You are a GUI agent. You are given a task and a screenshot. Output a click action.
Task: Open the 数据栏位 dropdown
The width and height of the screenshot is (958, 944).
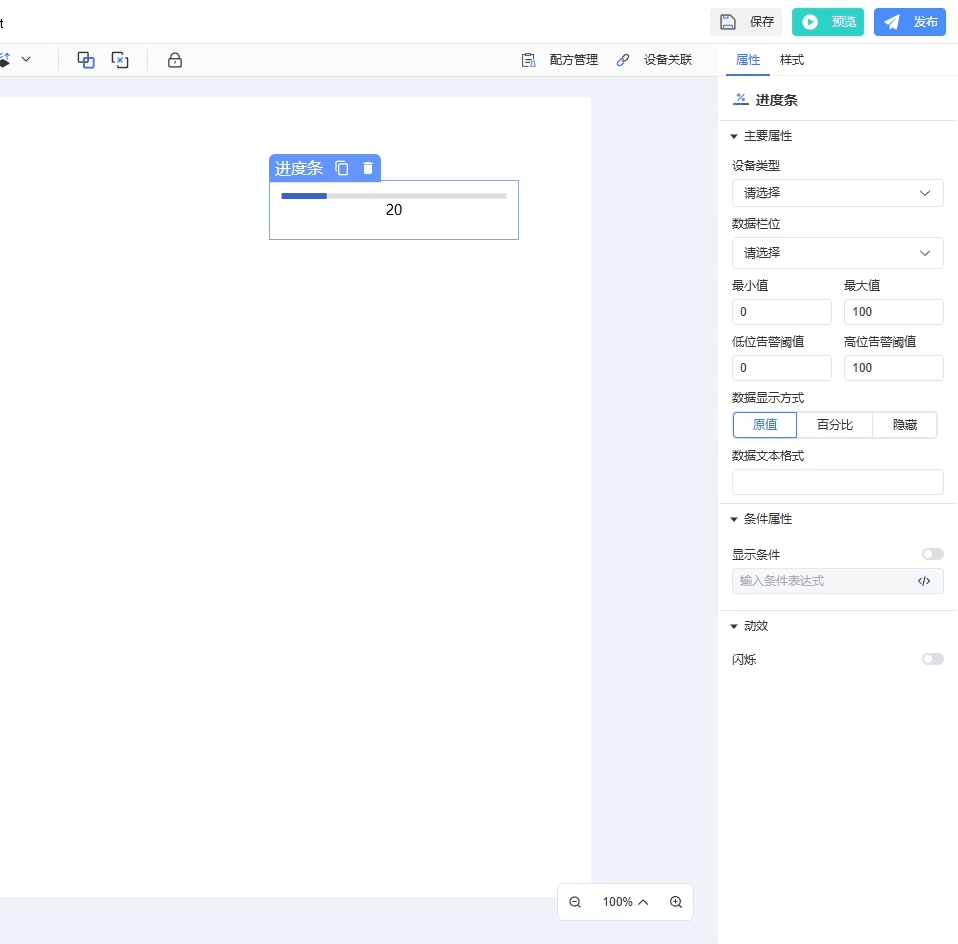click(x=837, y=253)
